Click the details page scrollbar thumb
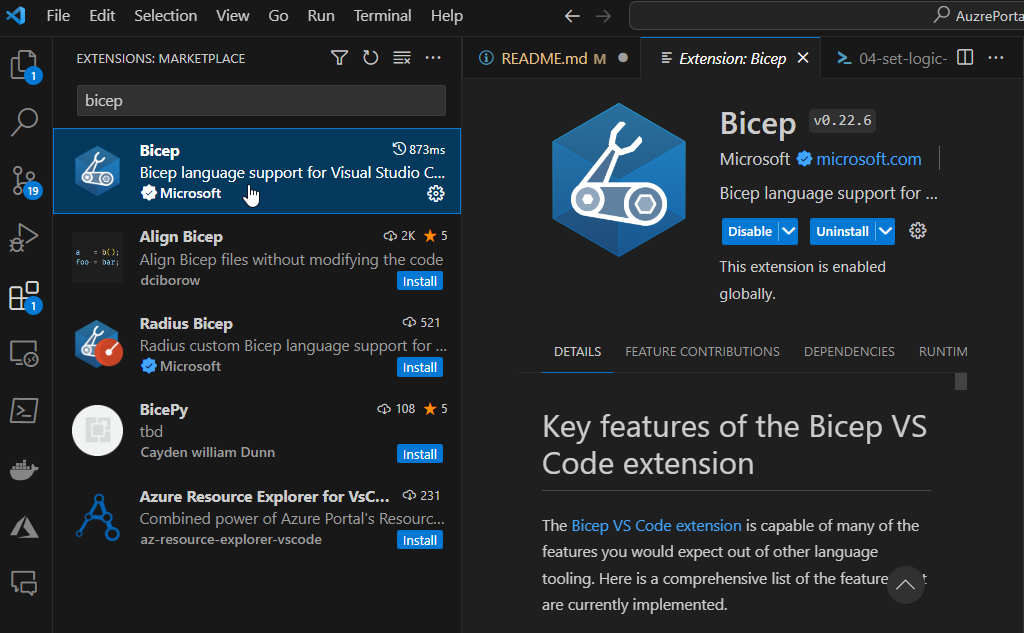Viewport: 1024px width, 633px height. click(961, 381)
